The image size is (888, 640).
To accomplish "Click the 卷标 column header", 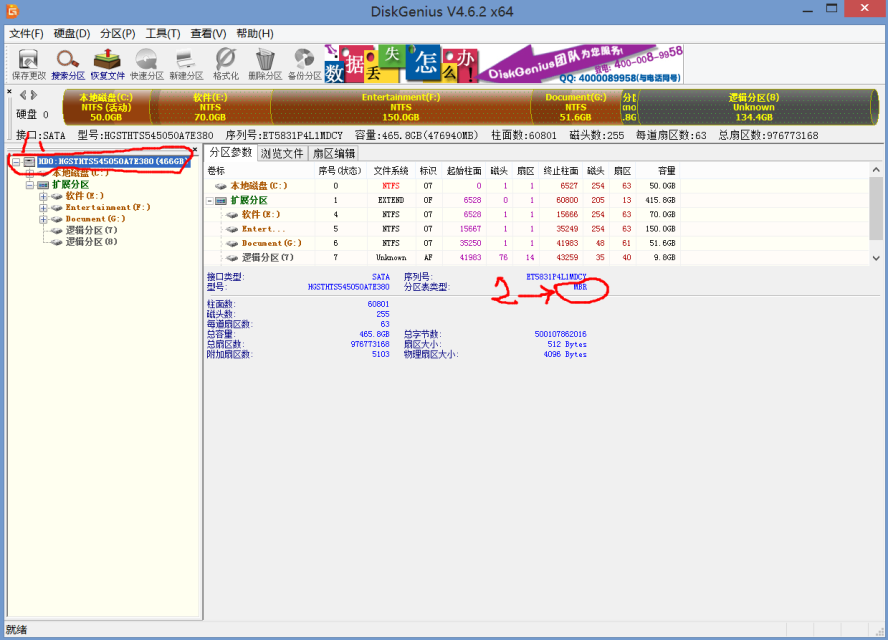I will point(259,171).
